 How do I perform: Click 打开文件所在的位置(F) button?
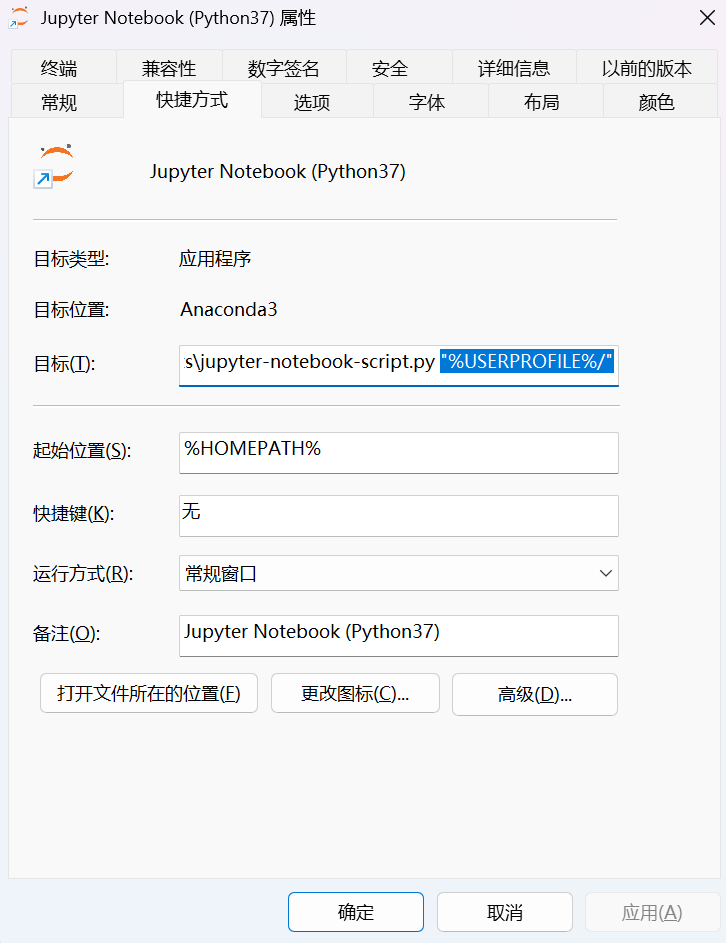pos(149,693)
